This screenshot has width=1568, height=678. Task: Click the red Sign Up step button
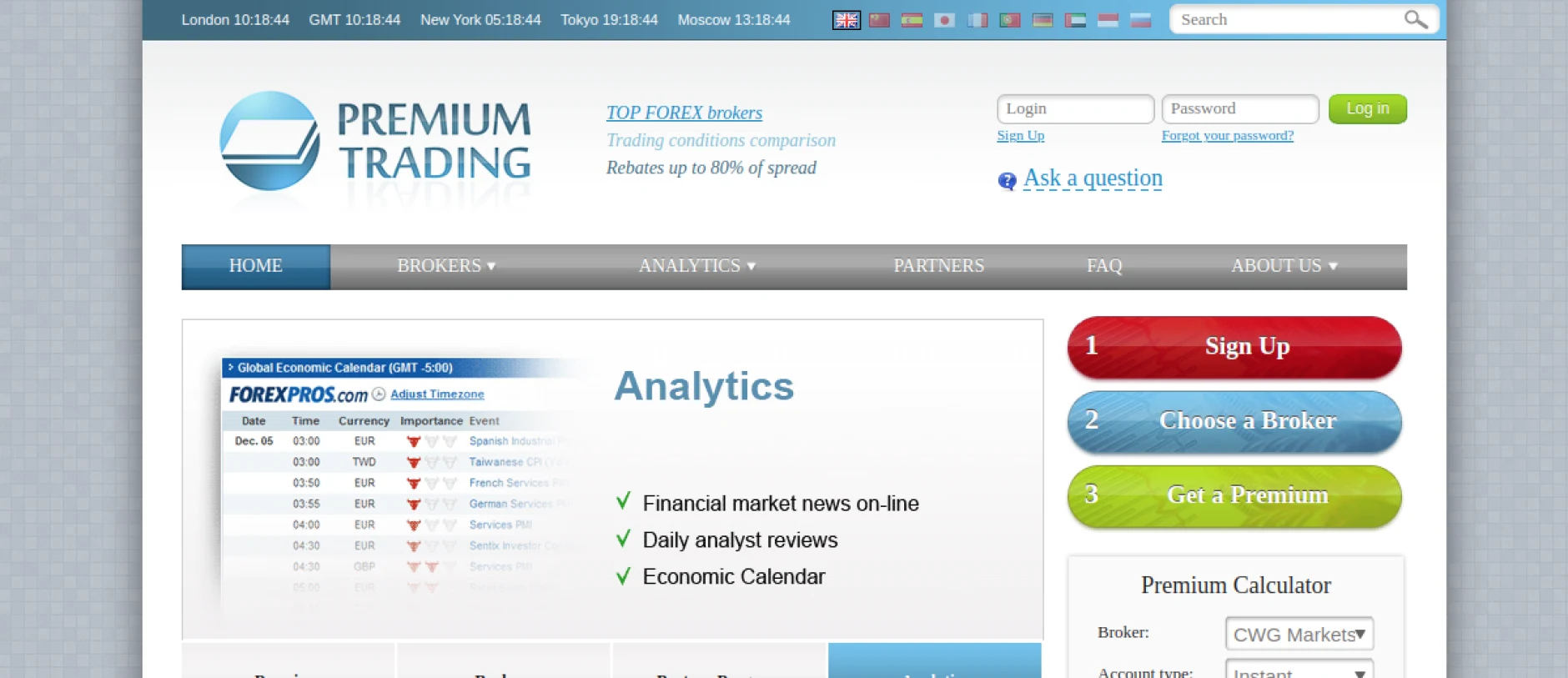(x=1234, y=347)
